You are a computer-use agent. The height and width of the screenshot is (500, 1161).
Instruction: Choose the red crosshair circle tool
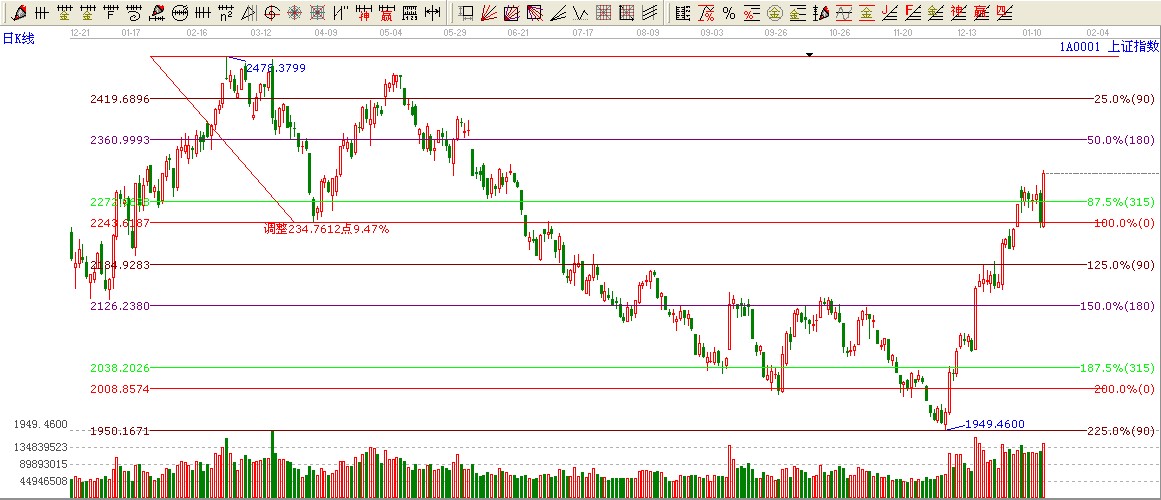(271, 13)
